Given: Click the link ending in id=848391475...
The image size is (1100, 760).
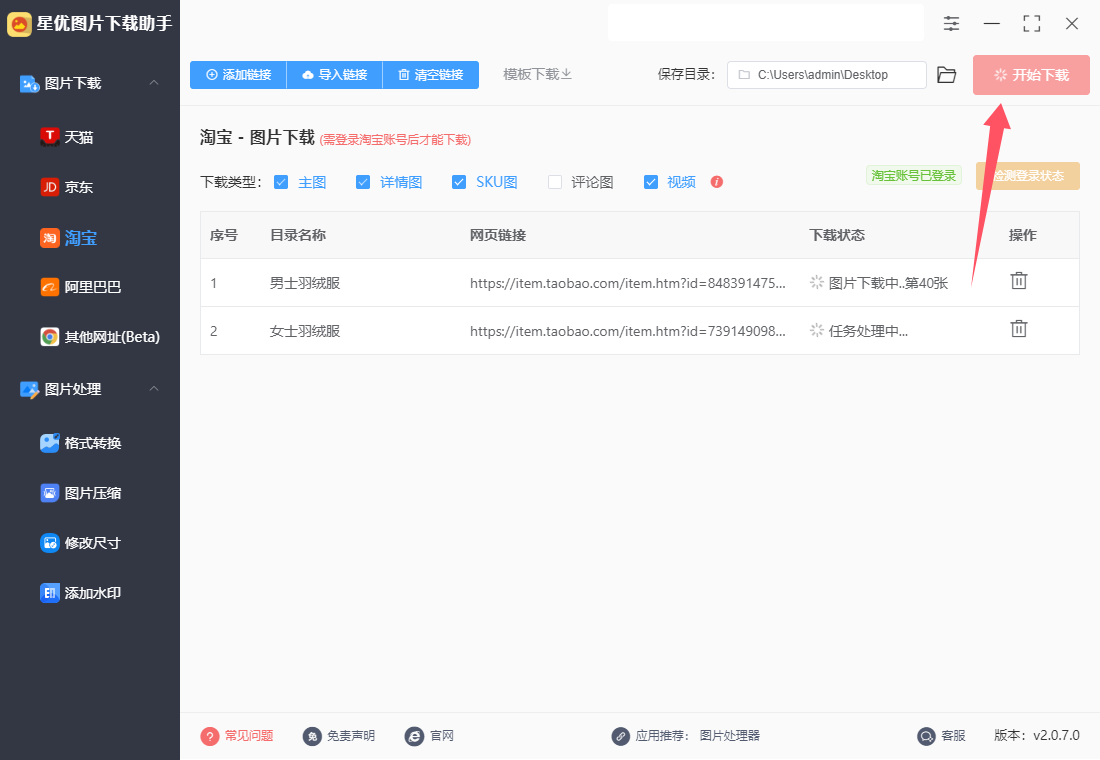Looking at the screenshot, I should click(x=628, y=283).
